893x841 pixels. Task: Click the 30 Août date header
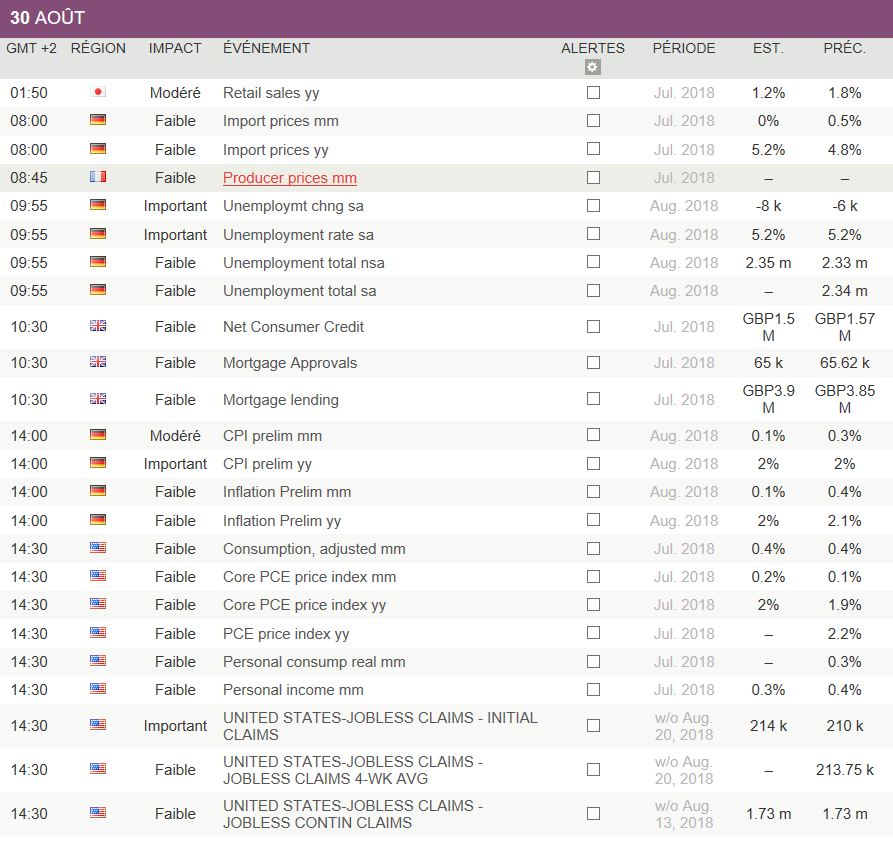[x=48, y=18]
